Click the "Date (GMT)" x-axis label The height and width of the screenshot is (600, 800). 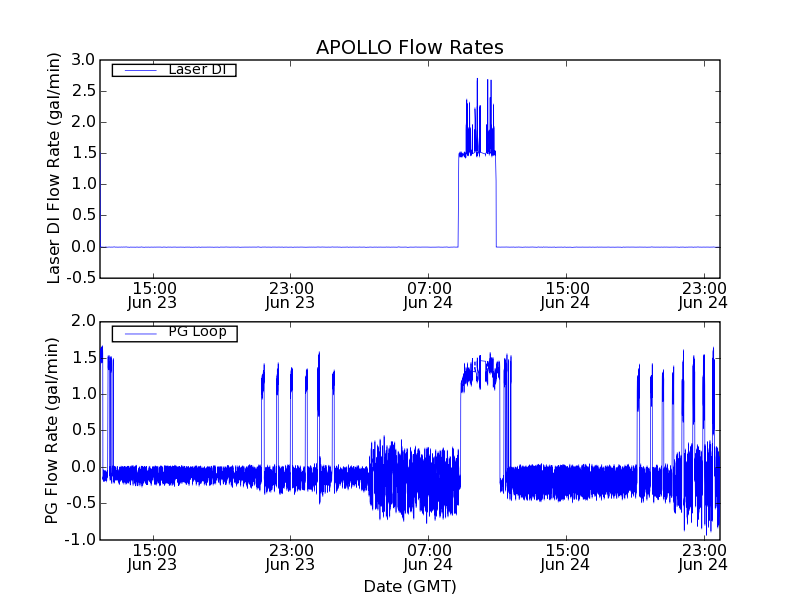(x=410, y=586)
